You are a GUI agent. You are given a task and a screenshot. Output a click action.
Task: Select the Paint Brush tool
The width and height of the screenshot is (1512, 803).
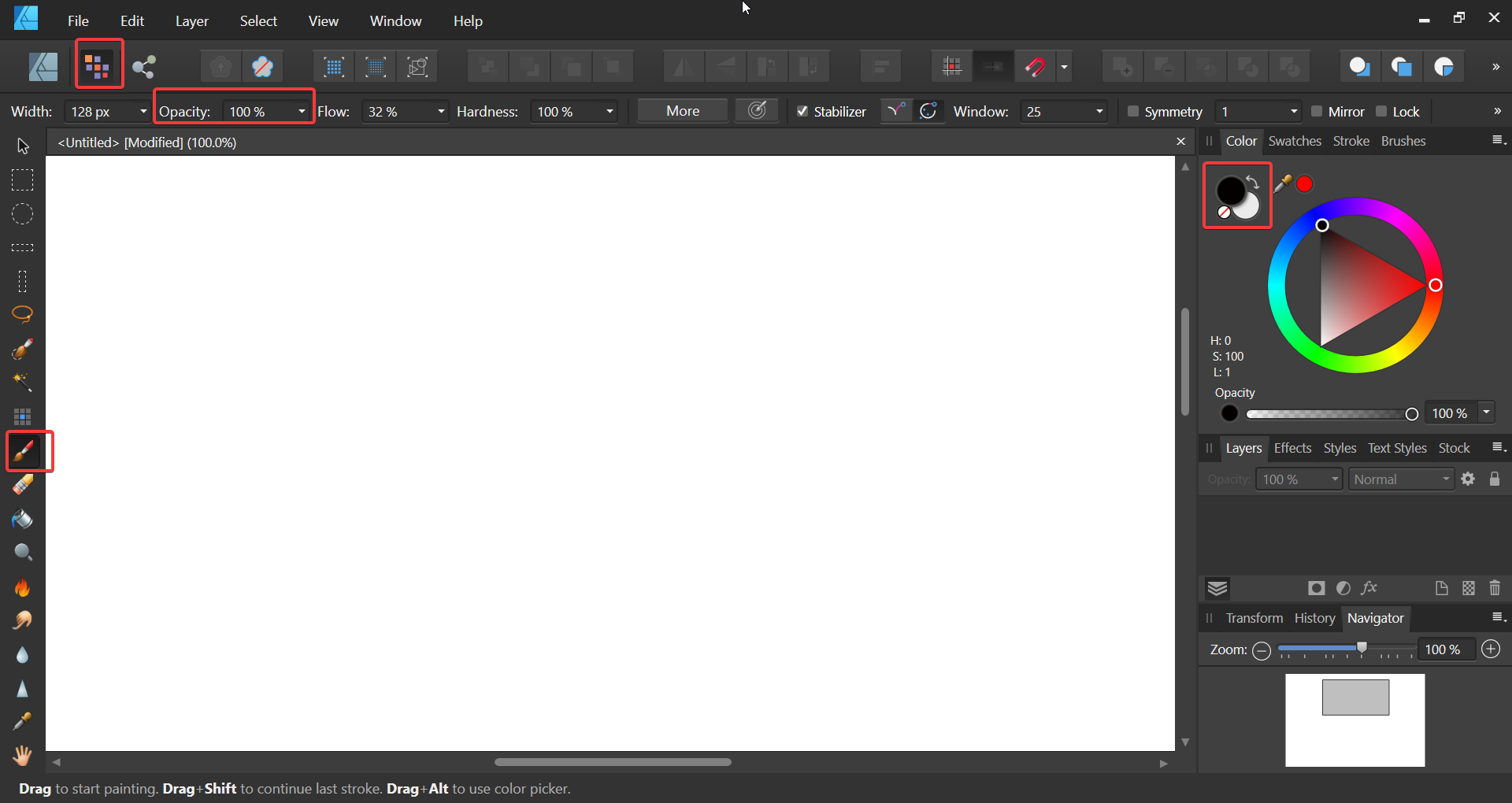tap(24, 451)
